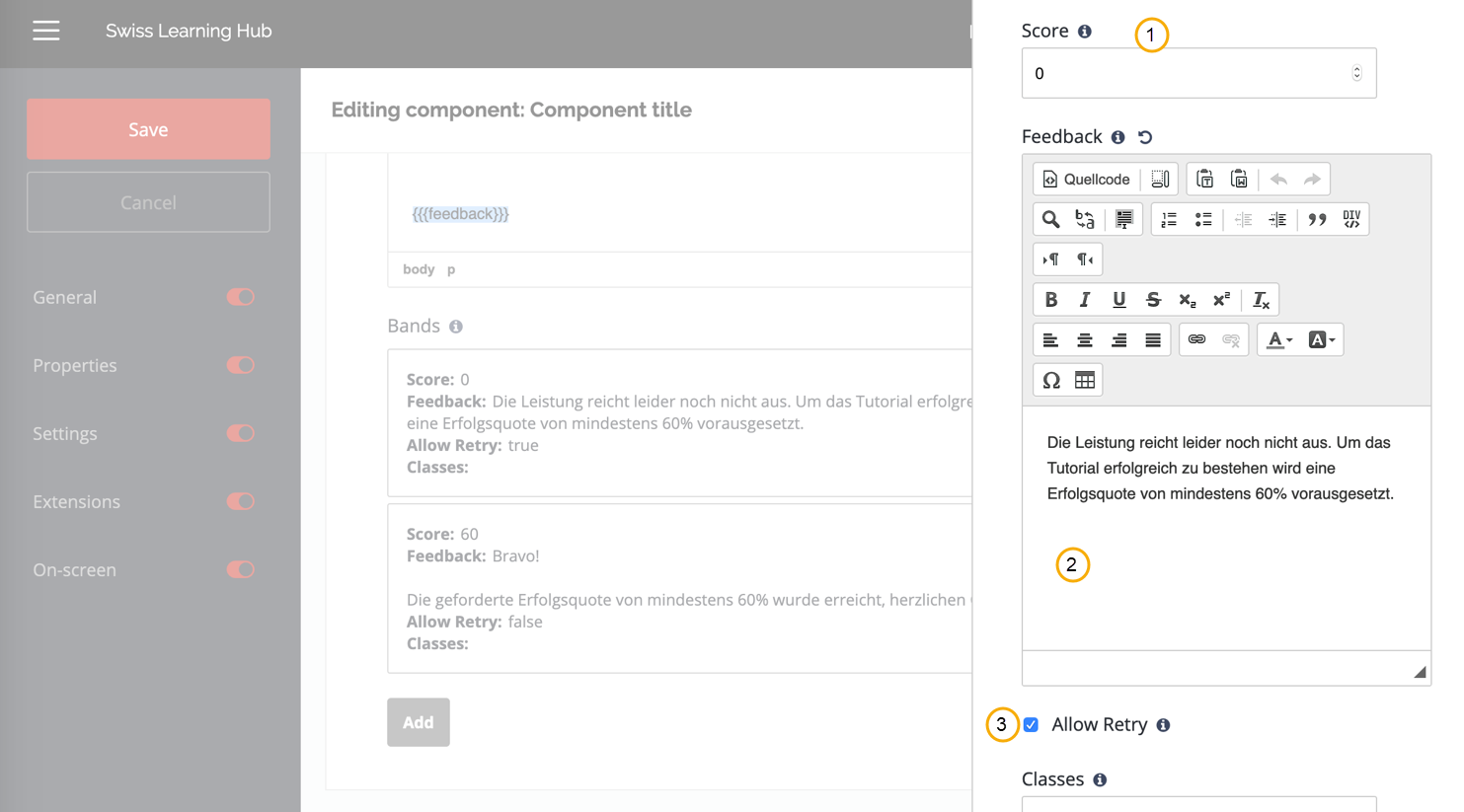Image resolution: width=1464 pixels, height=812 pixels.
Task: Click the Add band button
Action: pos(418,722)
